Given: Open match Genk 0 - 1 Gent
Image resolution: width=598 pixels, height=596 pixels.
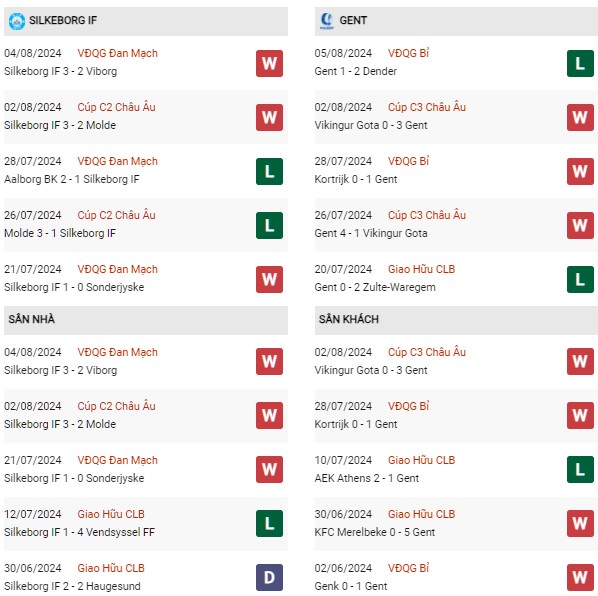Looking at the screenshot, I should [351, 586].
